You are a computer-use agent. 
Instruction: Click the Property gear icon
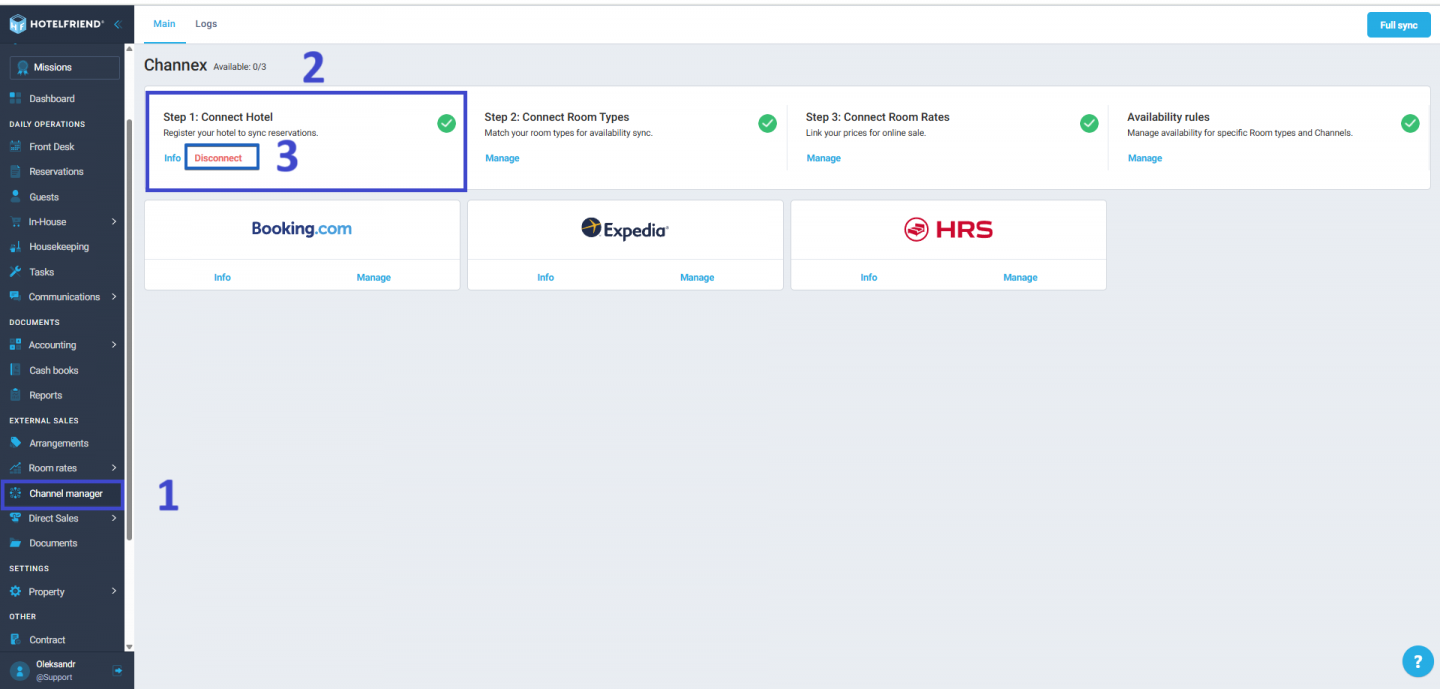15,591
